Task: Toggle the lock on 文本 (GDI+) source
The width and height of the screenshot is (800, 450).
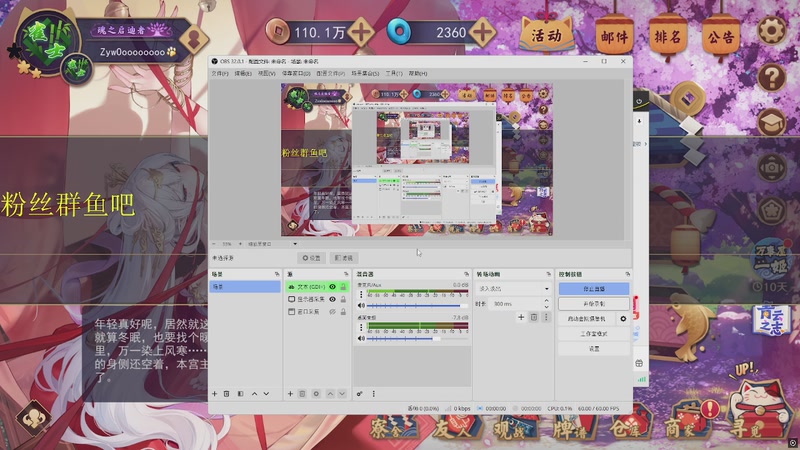Action: tap(343, 287)
